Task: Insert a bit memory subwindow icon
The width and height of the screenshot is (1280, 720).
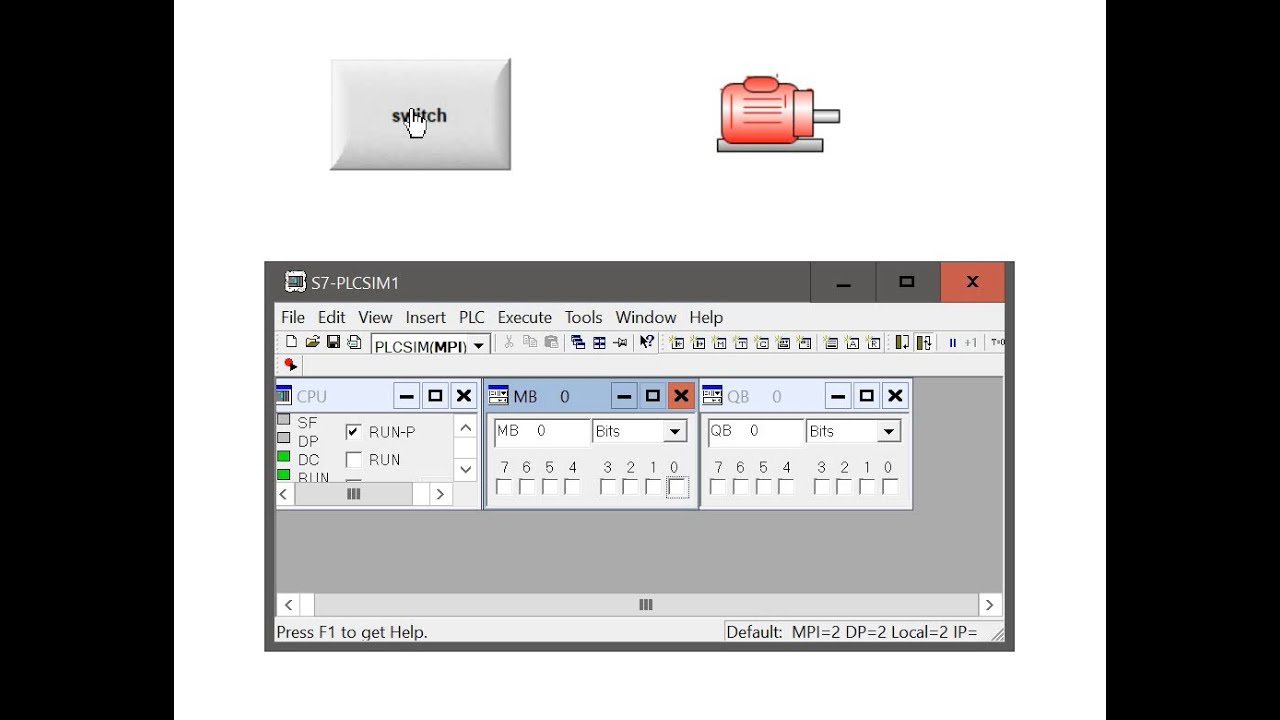Action: tap(720, 343)
